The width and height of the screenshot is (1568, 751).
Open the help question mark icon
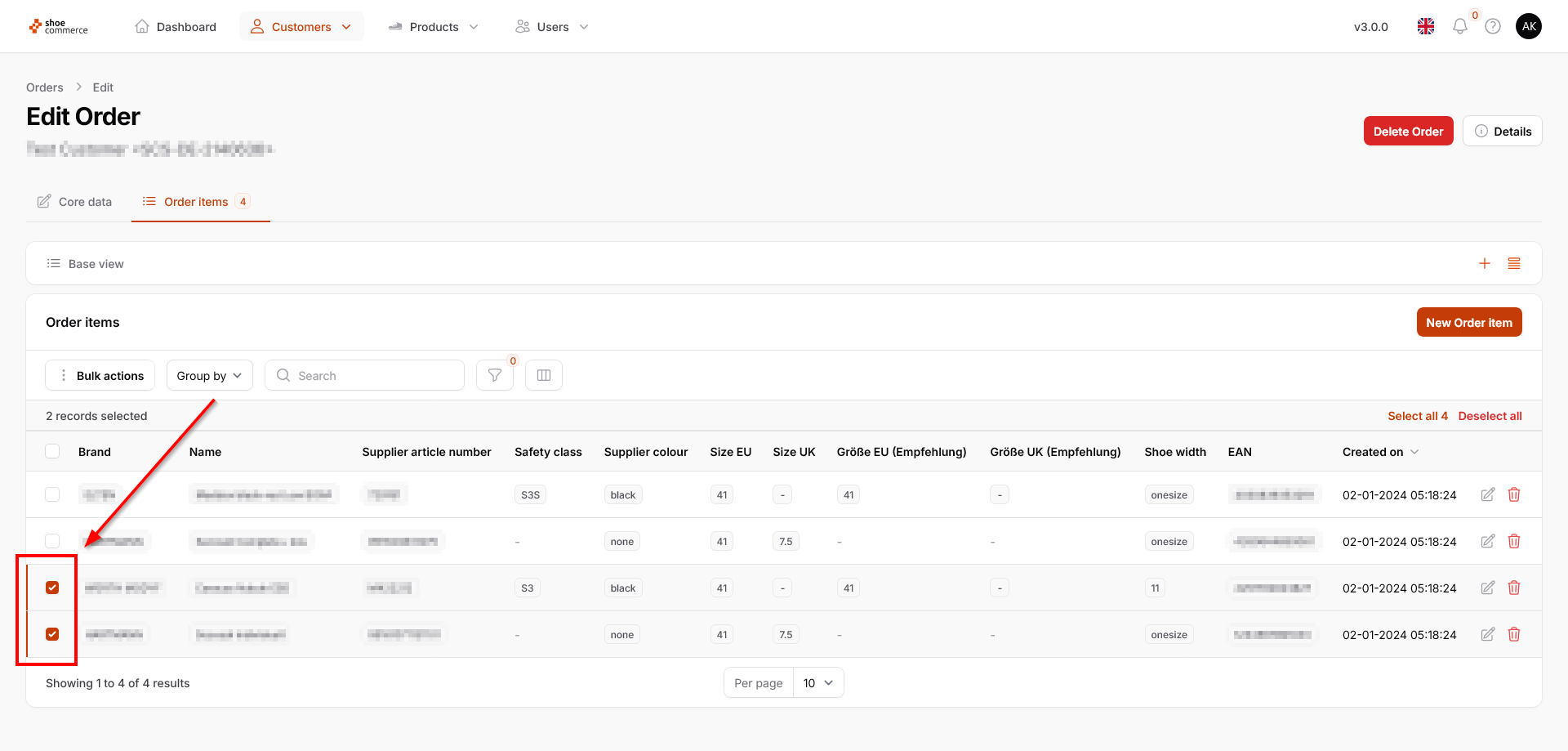(1493, 27)
